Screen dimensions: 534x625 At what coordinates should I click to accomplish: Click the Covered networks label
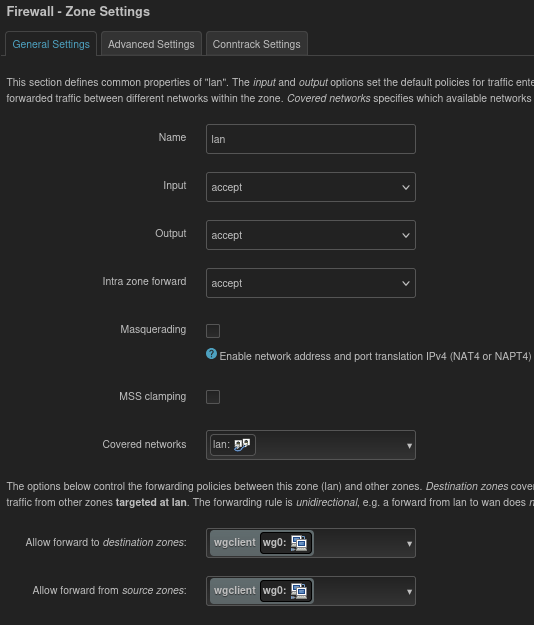tap(144, 444)
